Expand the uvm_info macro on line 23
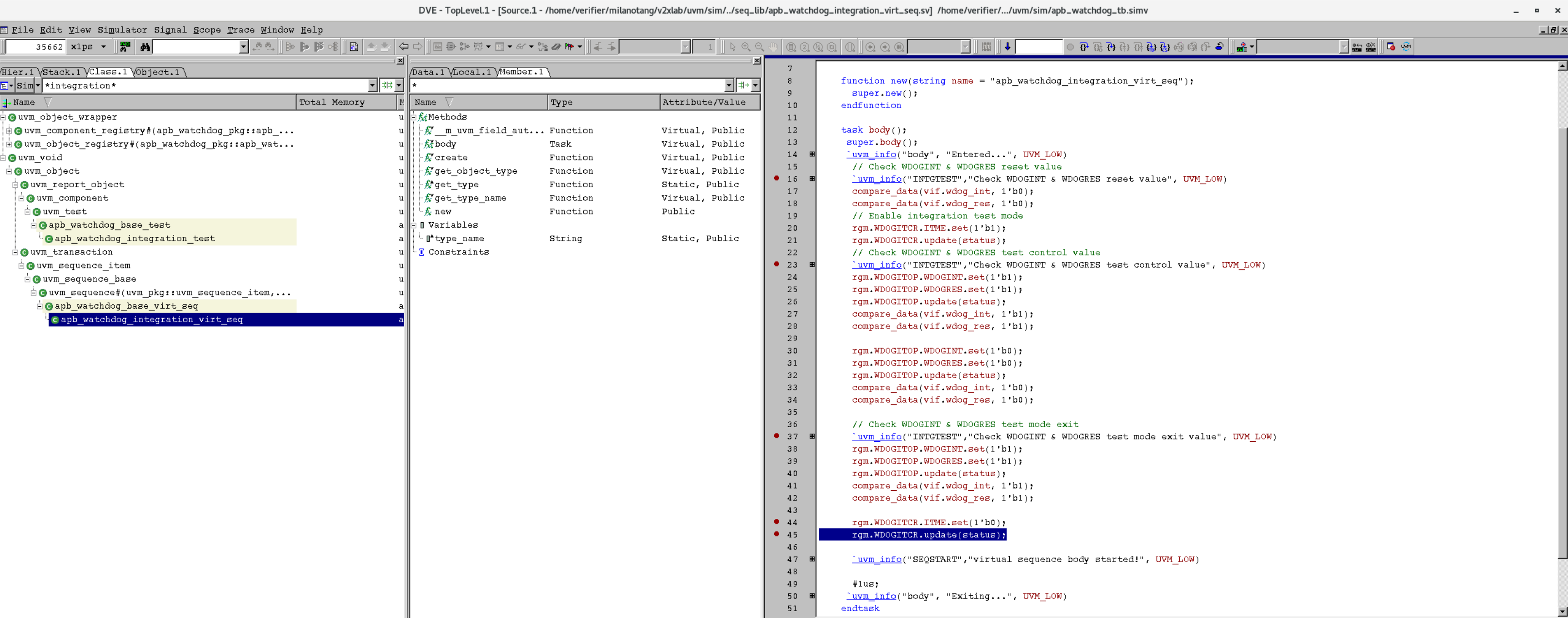Screen dimensions: 1568x618 pos(812,264)
